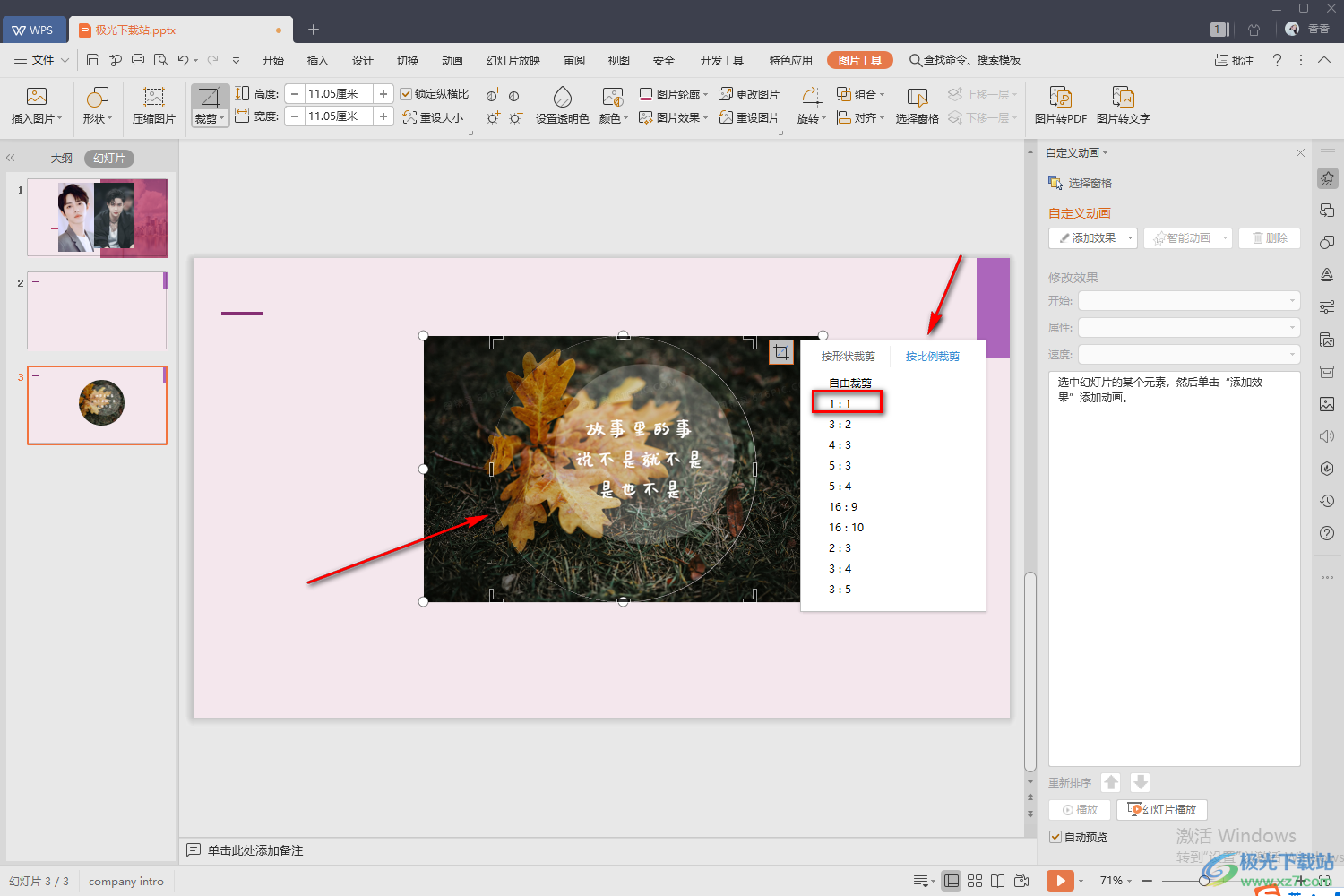Click the Save icon in quick toolbar
Image resolution: width=1344 pixels, height=896 pixels.
click(x=93, y=60)
